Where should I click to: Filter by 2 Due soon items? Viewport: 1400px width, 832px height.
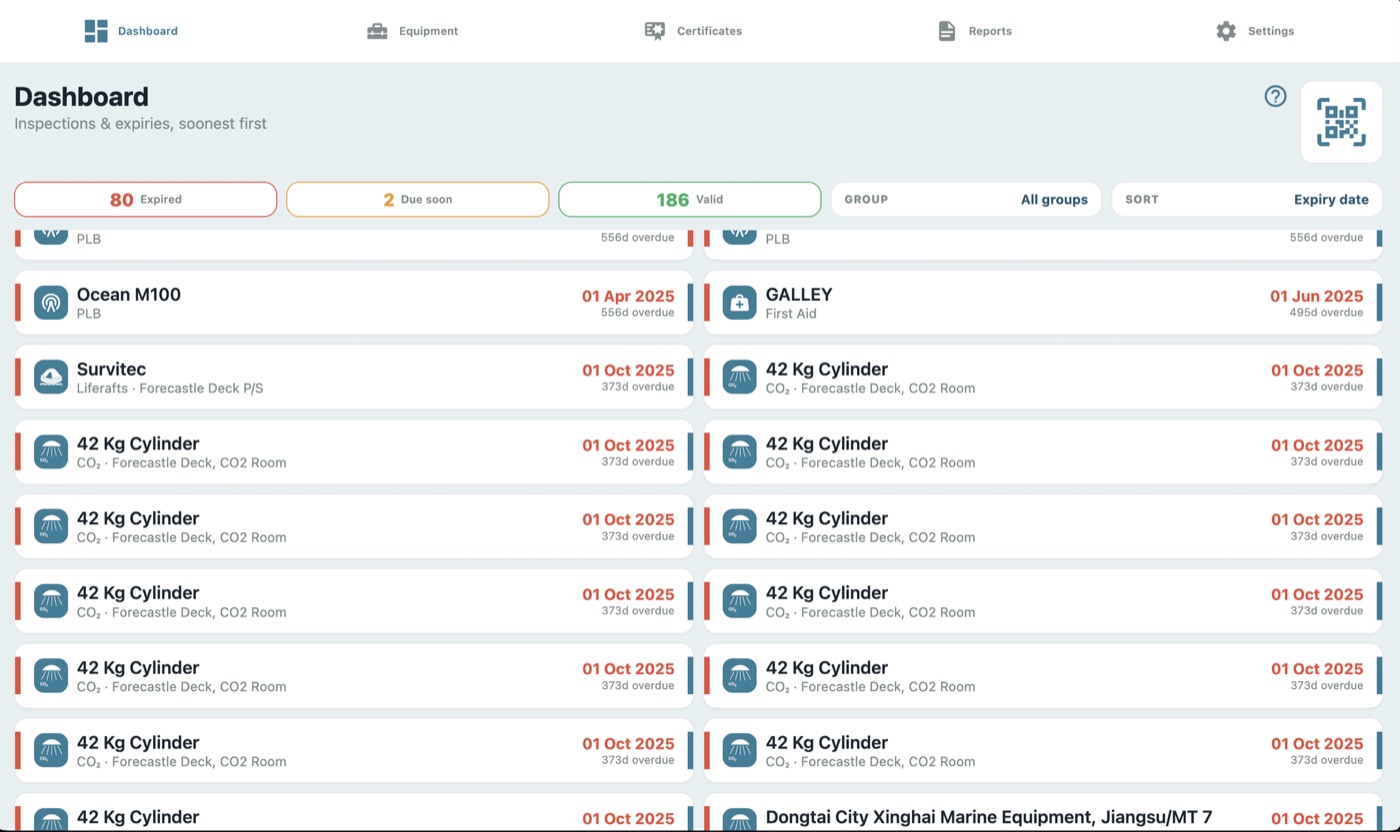tap(418, 199)
